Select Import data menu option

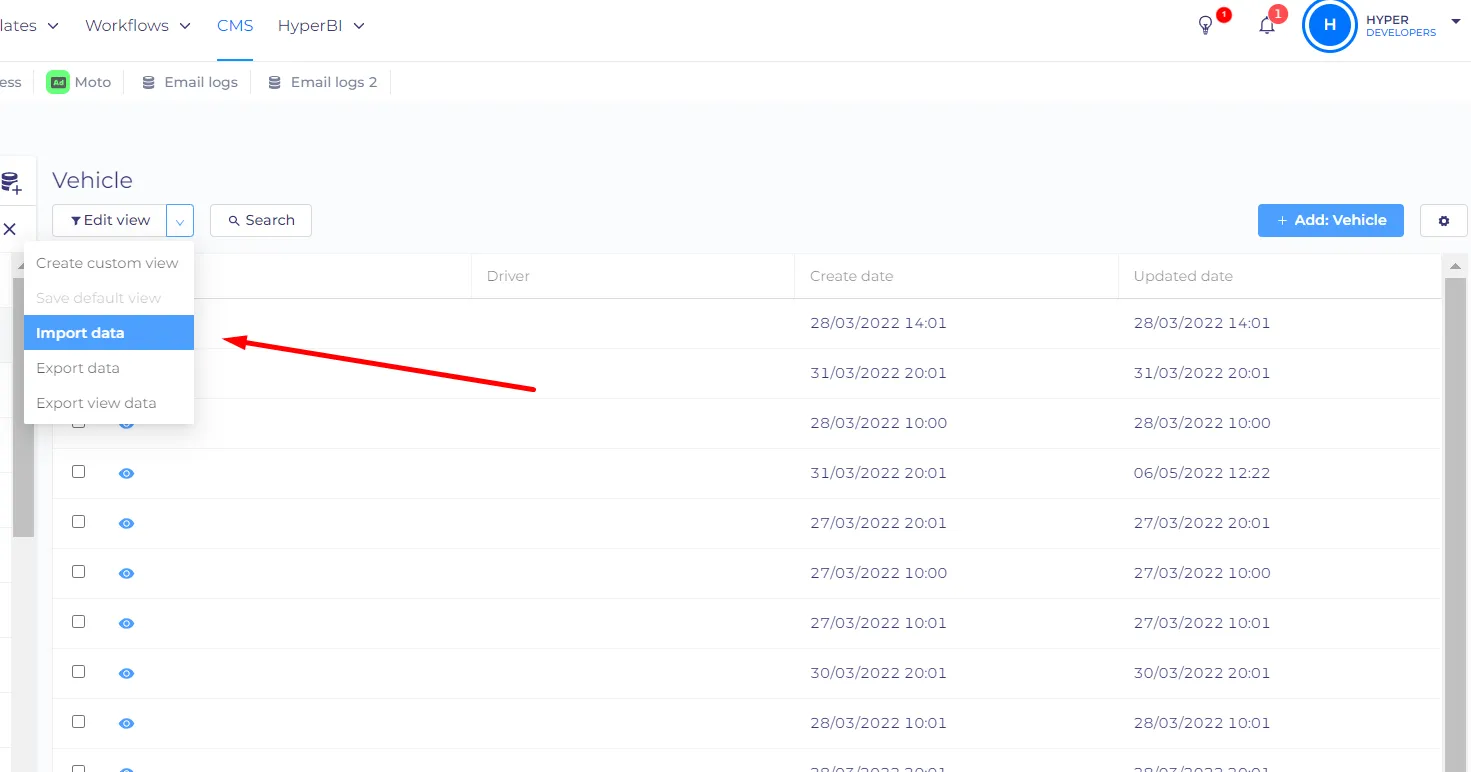[x=108, y=333]
